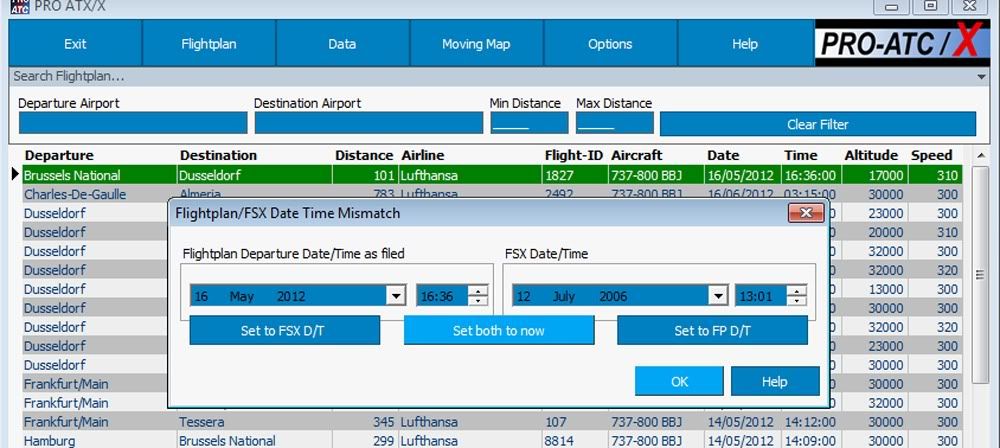1000x448 pixels.
Task: Click the flightplan time field 16:36
Action: click(443, 295)
